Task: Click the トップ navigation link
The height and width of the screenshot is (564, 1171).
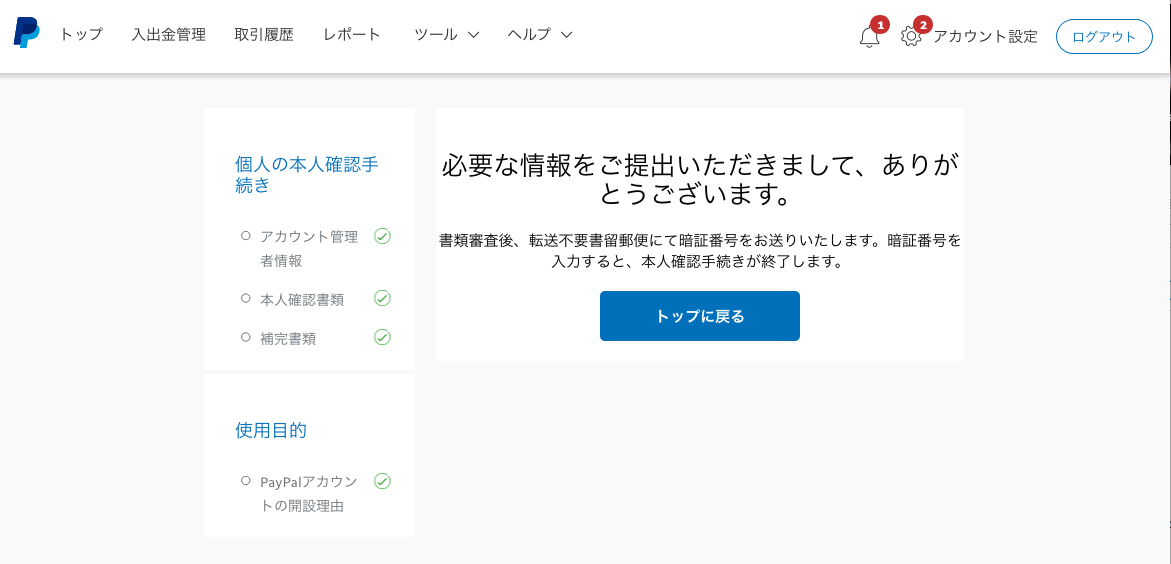Action: [x=81, y=35]
